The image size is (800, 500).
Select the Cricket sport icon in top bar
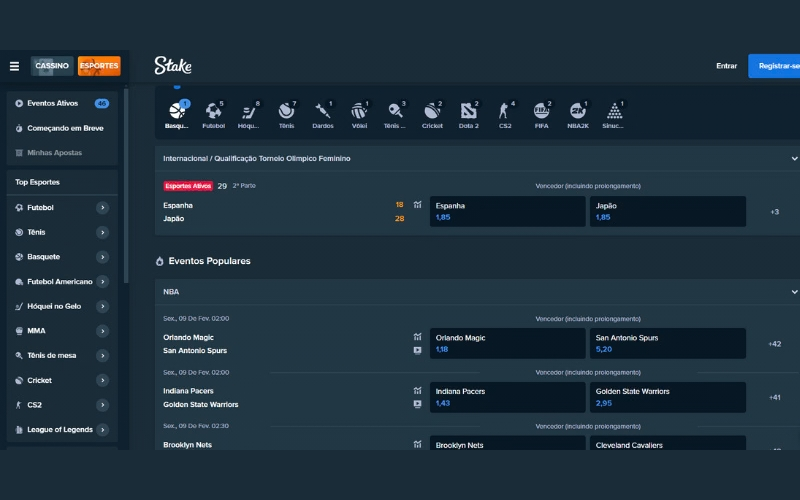point(432,114)
